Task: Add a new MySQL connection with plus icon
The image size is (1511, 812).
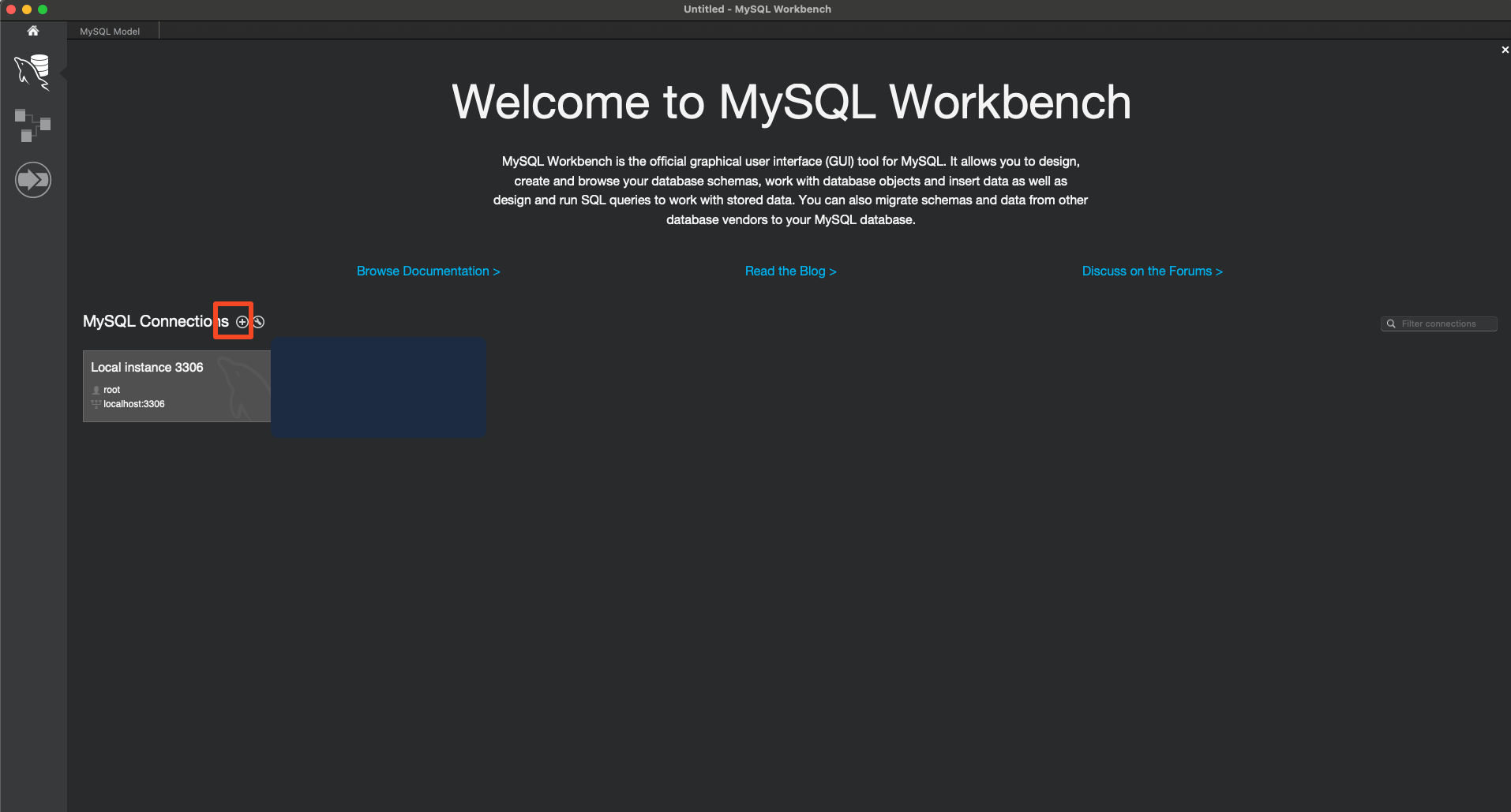Action: pos(242,322)
